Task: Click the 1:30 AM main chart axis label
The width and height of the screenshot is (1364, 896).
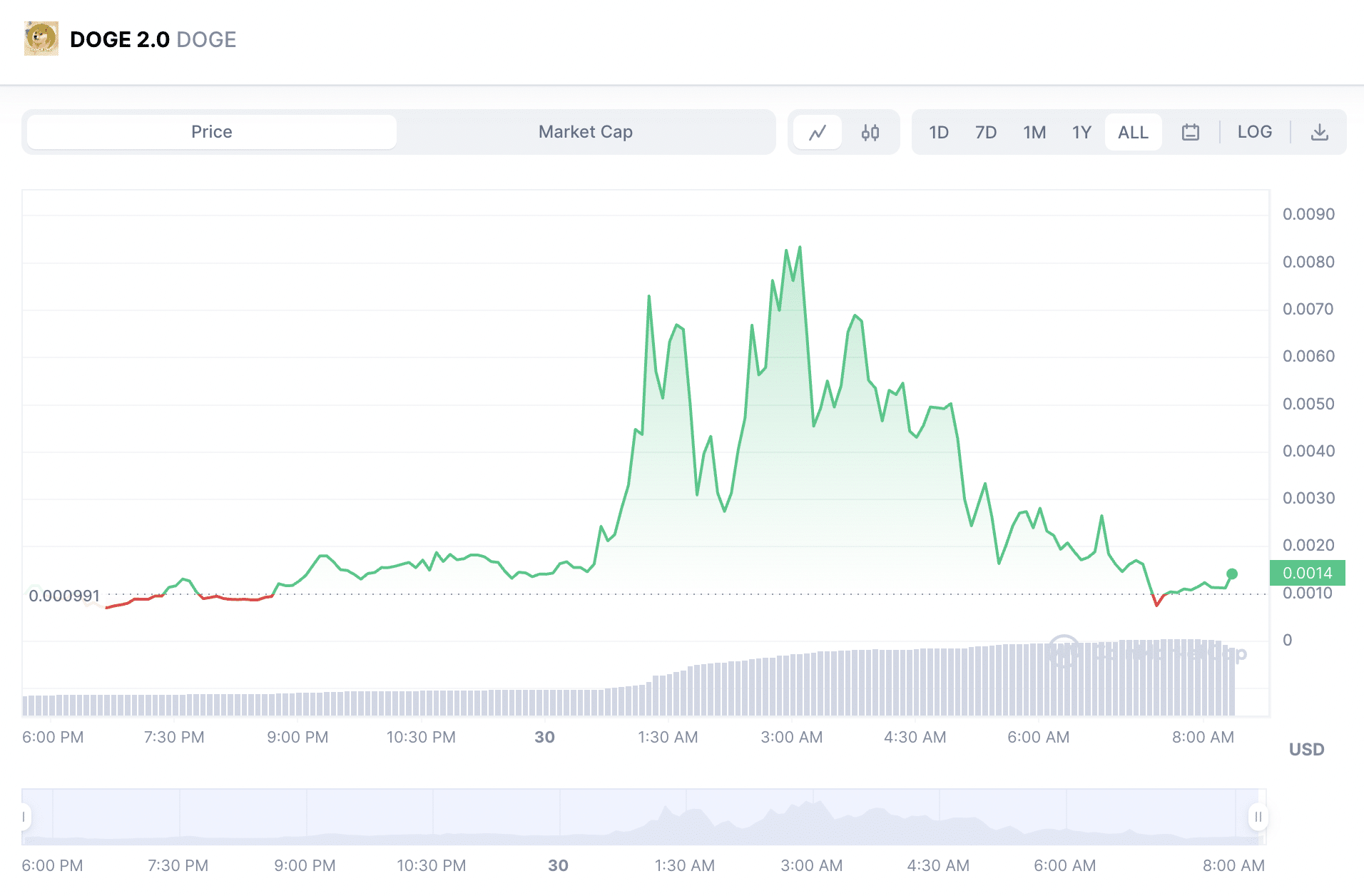Action: pyautogui.click(x=668, y=737)
